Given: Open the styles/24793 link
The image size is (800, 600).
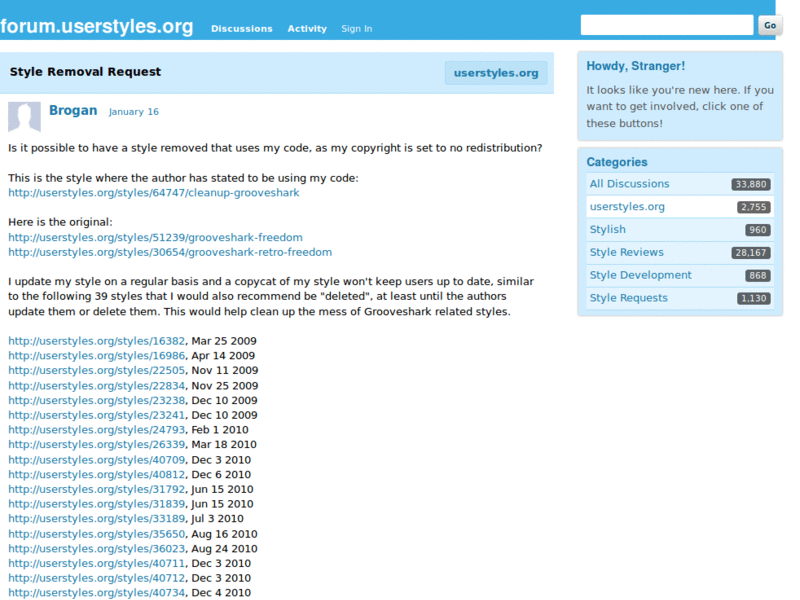Looking at the screenshot, I should [96, 430].
